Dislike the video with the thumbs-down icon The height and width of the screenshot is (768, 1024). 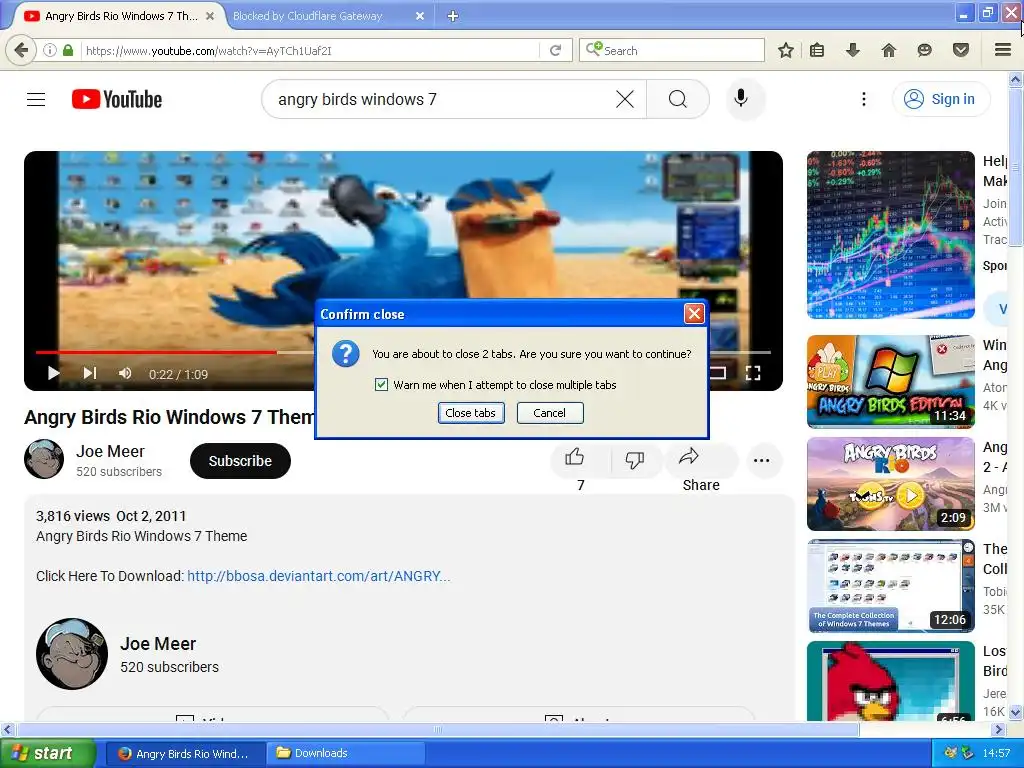[635, 460]
